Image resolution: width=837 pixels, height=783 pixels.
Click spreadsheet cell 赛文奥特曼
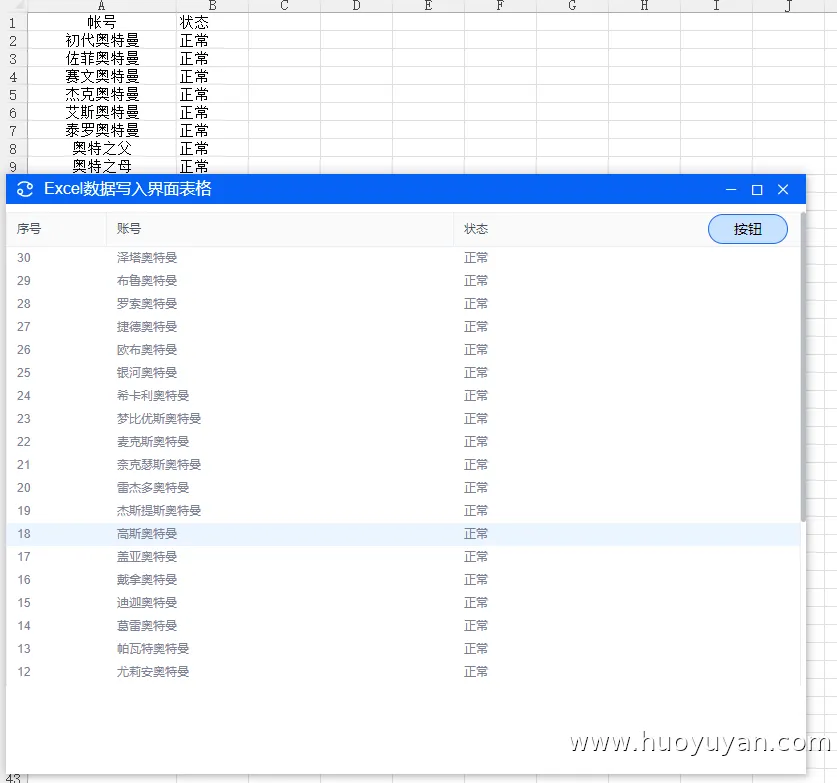coord(102,76)
